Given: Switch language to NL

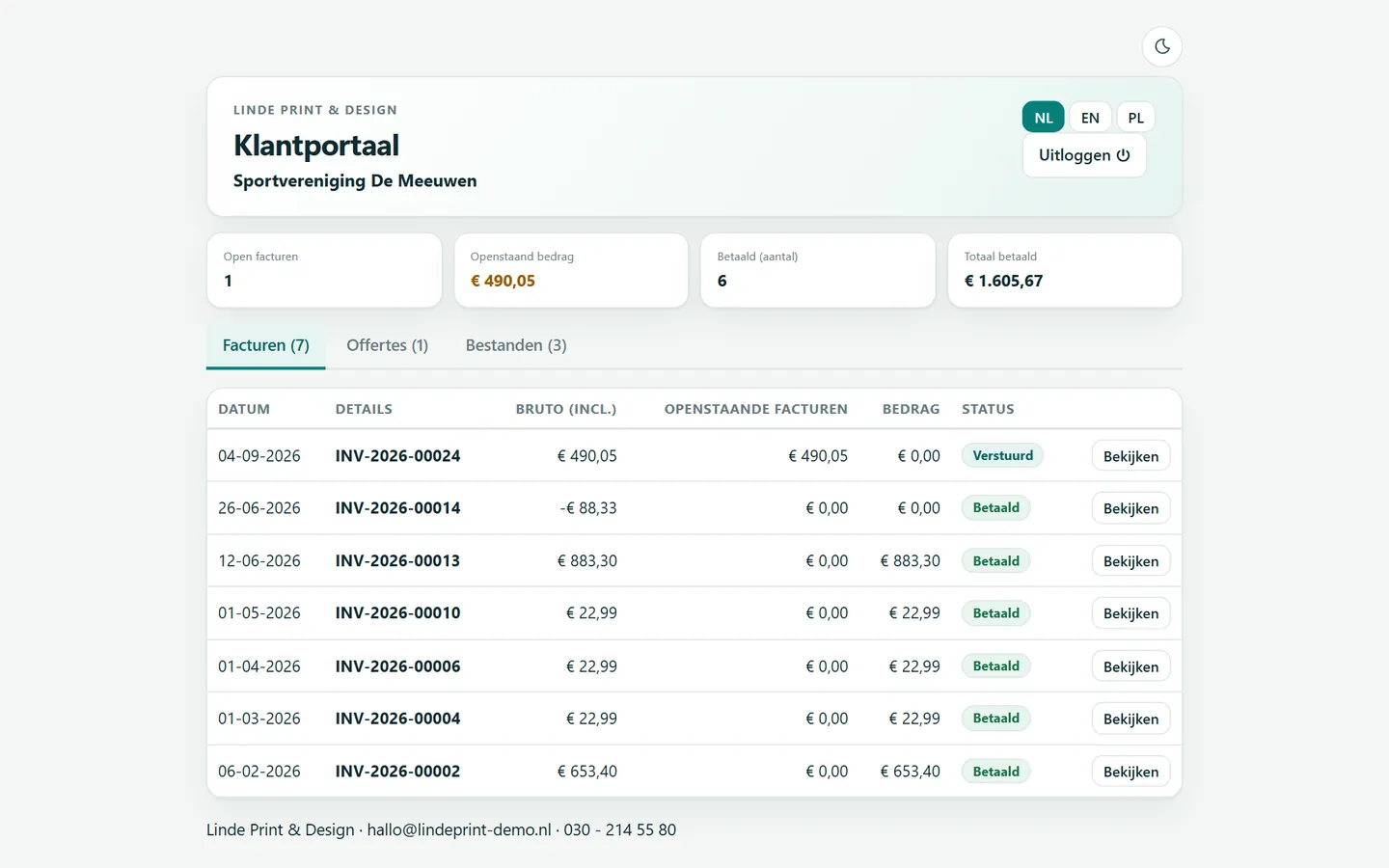Looking at the screenshot, I should 1044,118.
